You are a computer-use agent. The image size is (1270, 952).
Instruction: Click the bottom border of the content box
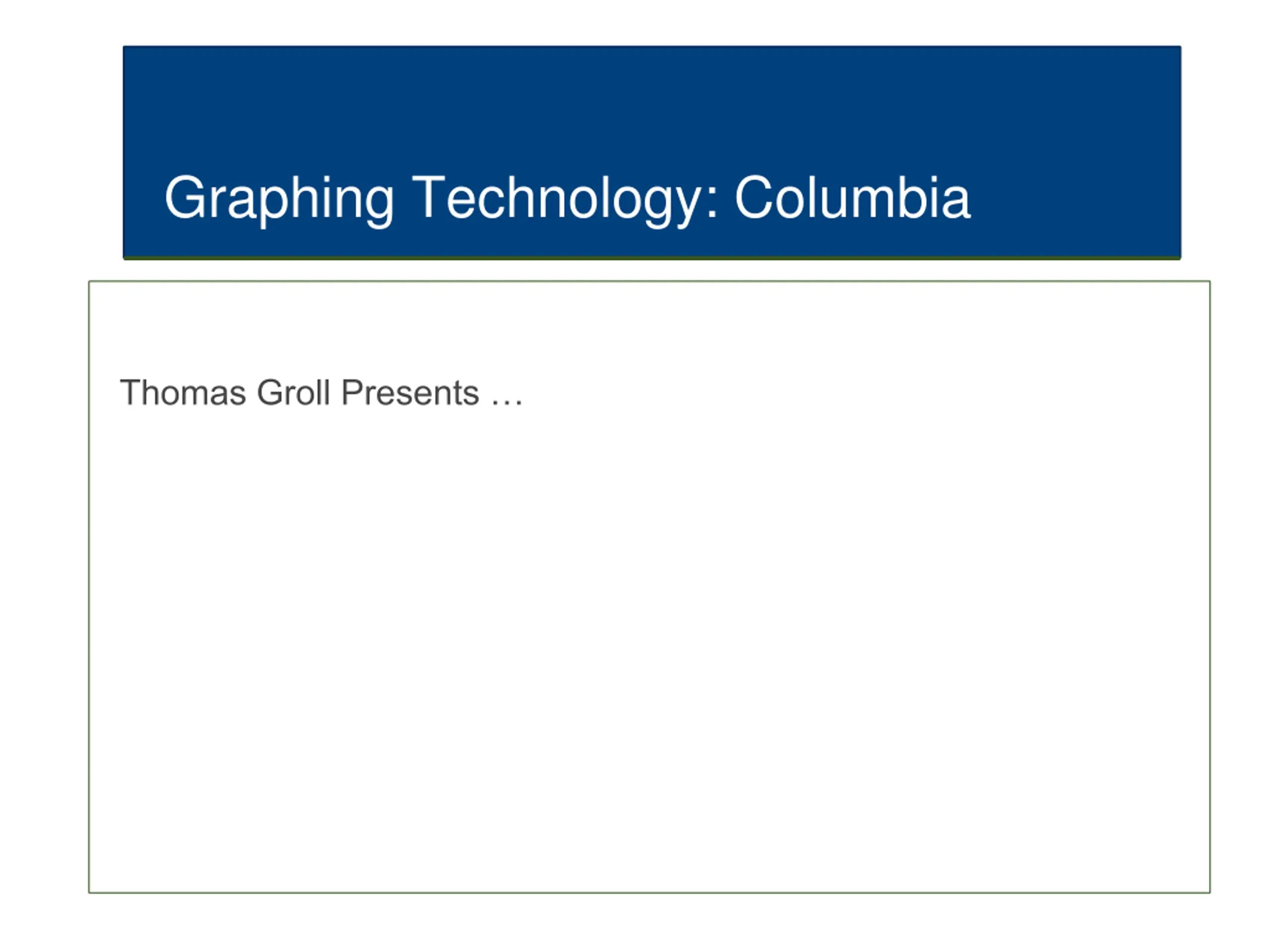pyautogui.click(x=649, y=892)
